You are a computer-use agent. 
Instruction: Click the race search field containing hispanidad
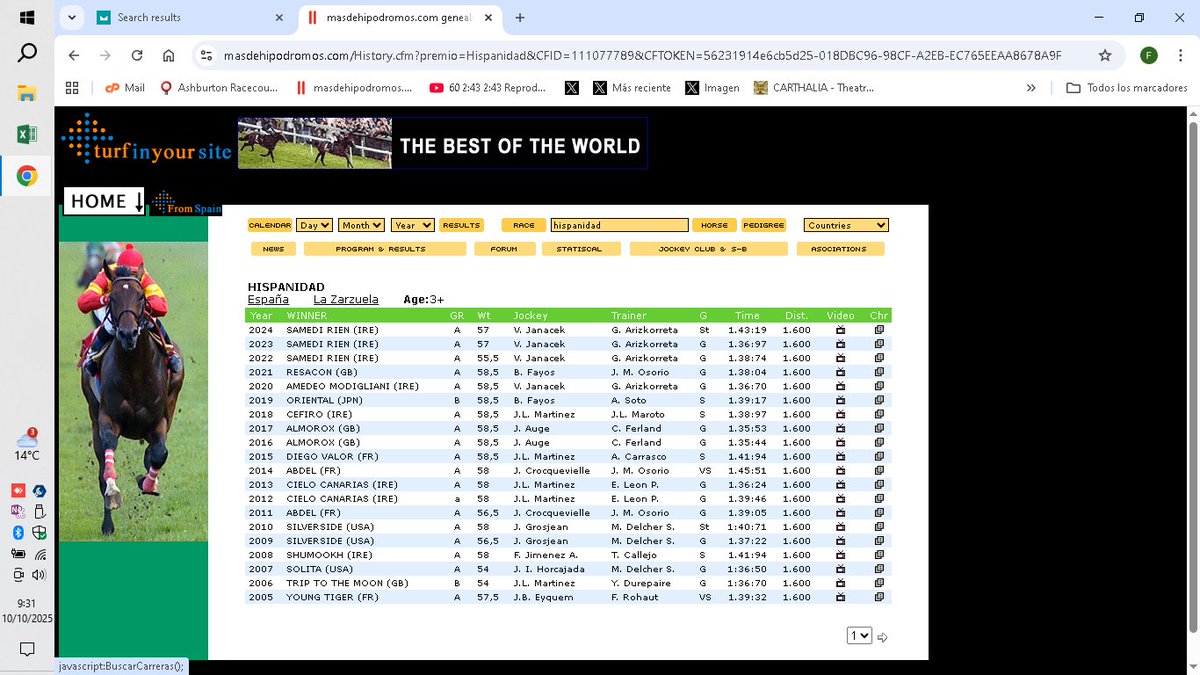click(x=619, y=225)
